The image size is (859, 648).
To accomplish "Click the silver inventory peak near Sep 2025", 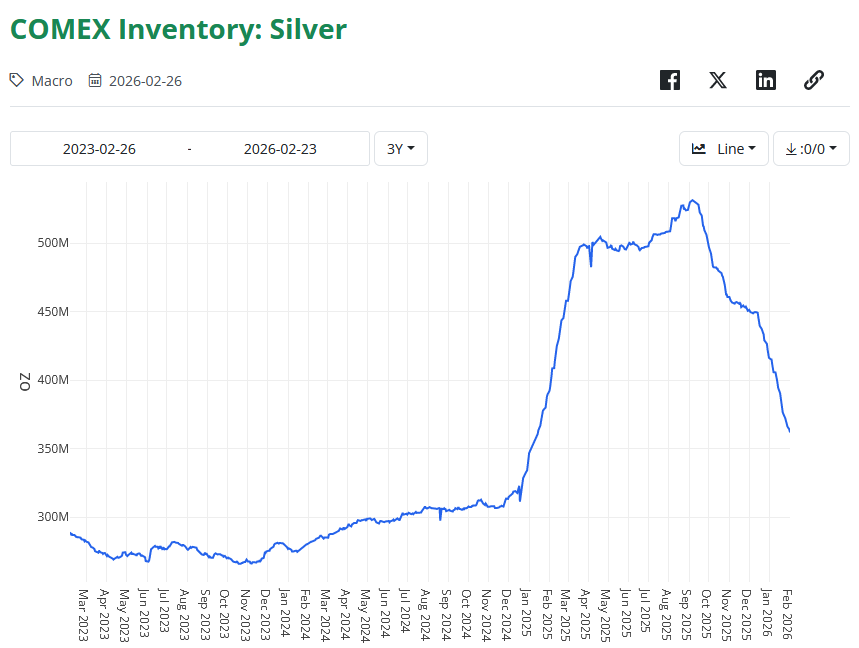I will click(x=692, y=200).
